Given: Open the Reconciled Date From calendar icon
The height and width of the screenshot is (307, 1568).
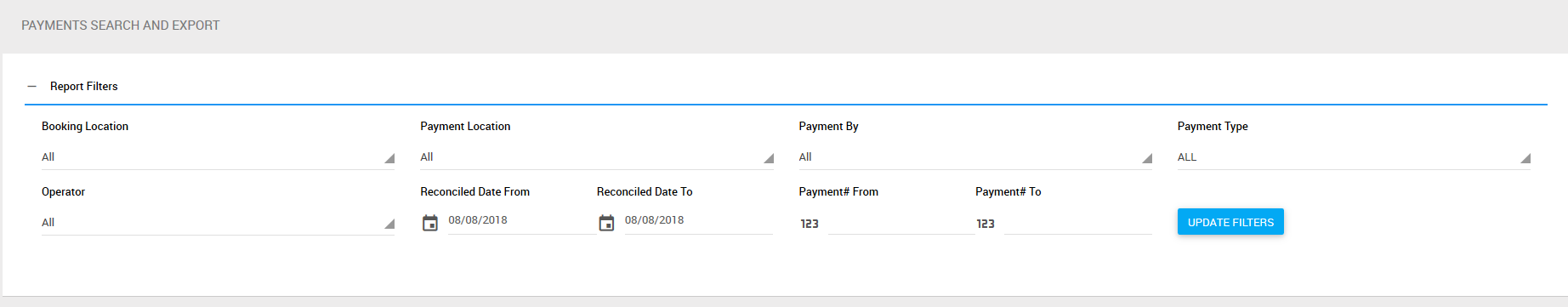Looking at the screenshot, I should click(430, 223).
